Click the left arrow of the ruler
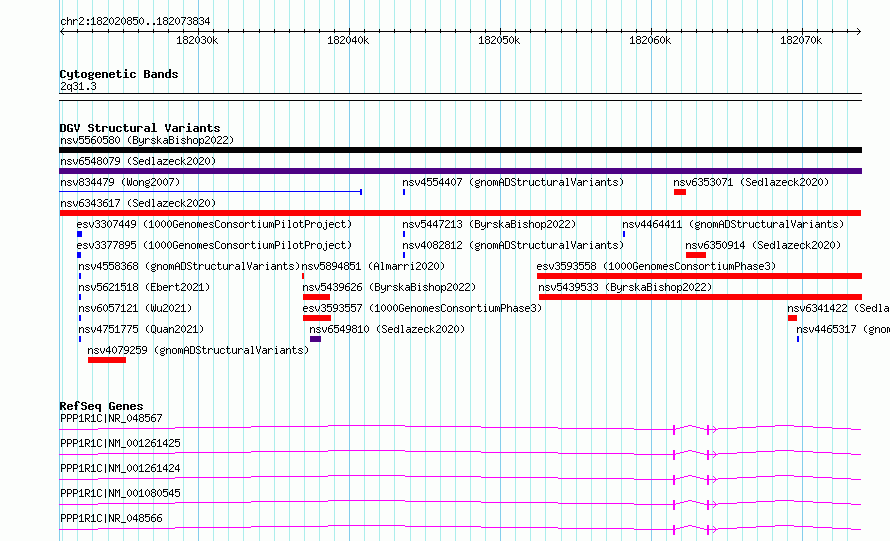This screenshot has height=541, width=890. tap(62, 32)
